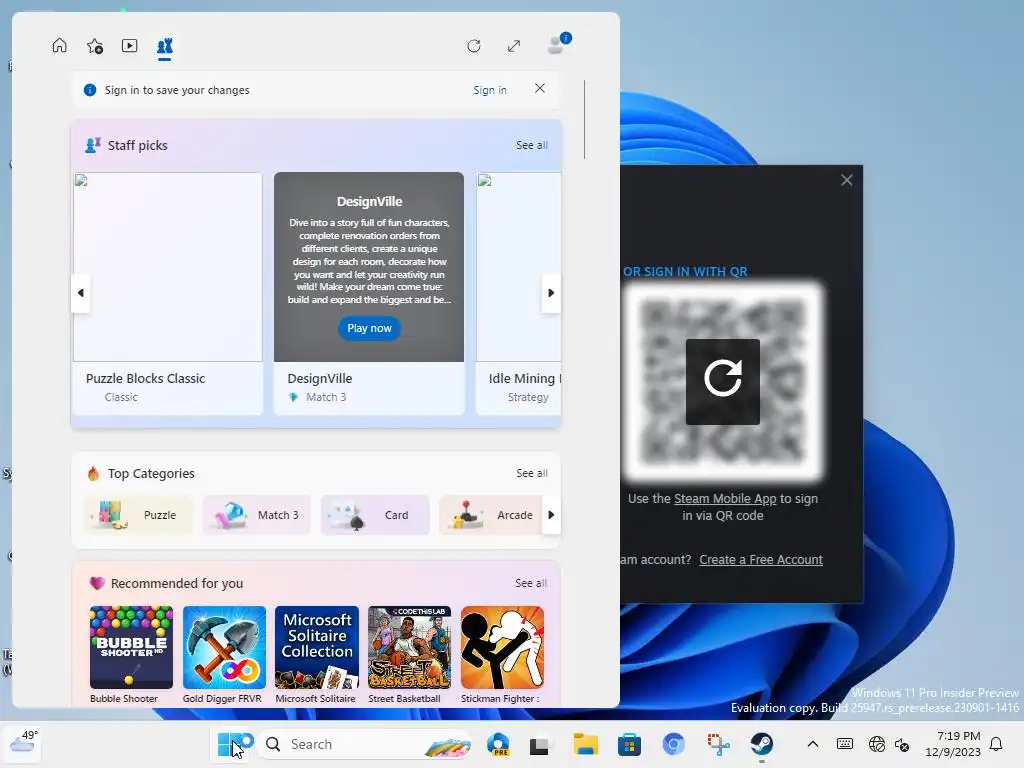1024x768 pixels.
Task: Choose the Match 3 category
Action: coord(257,515)
